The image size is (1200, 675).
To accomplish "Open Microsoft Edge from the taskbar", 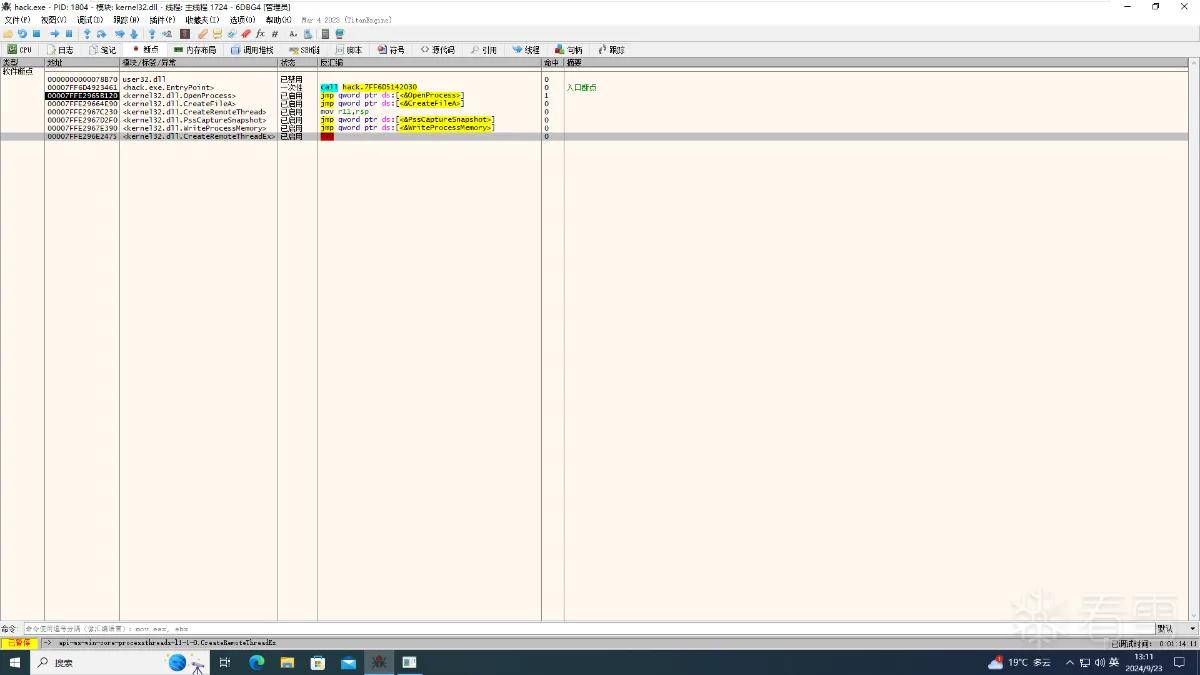I will tap(256, 662).
